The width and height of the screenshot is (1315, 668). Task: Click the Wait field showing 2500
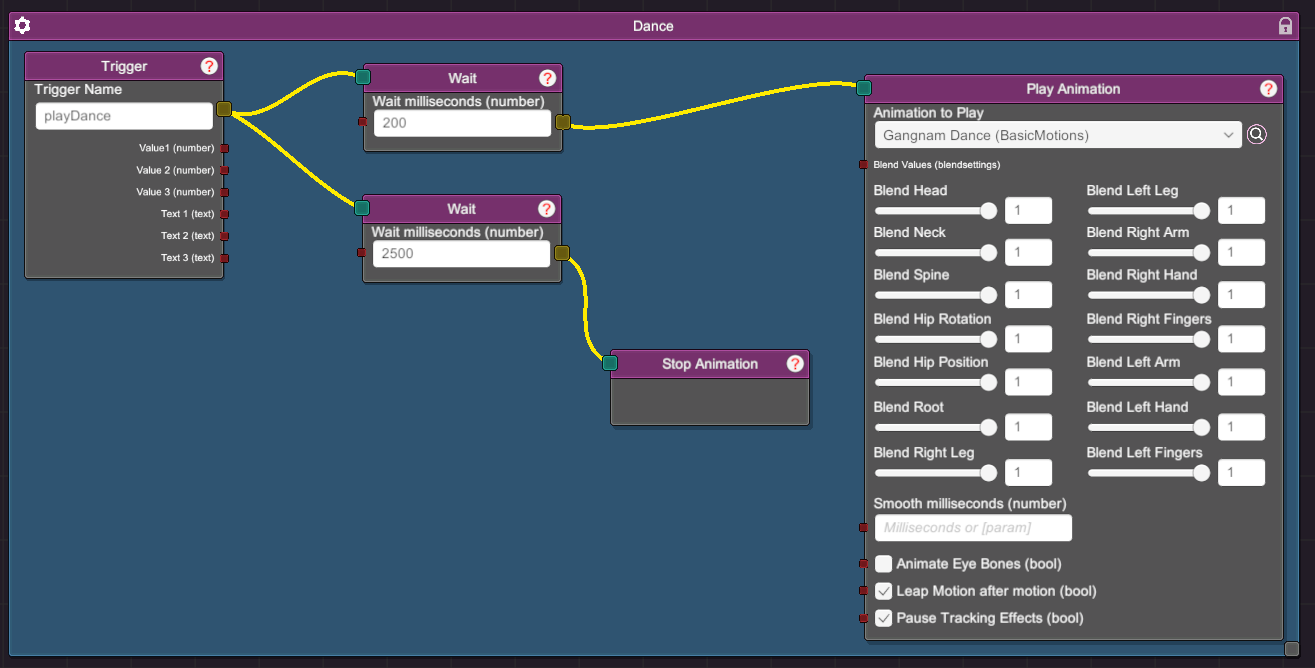coord(462,254)
